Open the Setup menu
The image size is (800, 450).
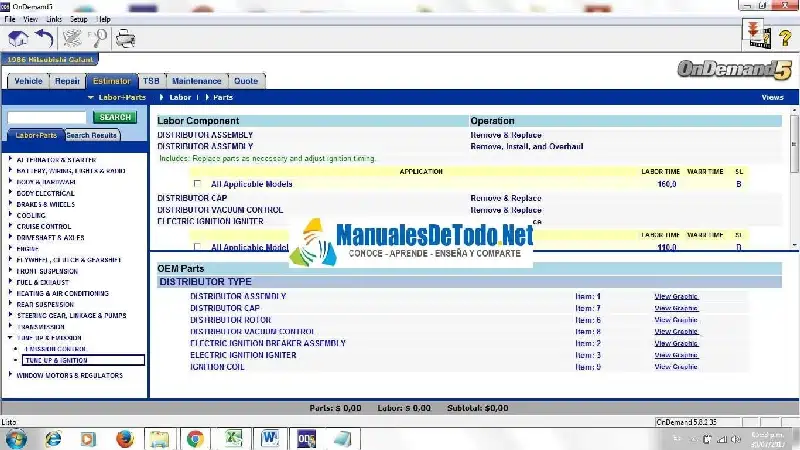tap(78, 19)
